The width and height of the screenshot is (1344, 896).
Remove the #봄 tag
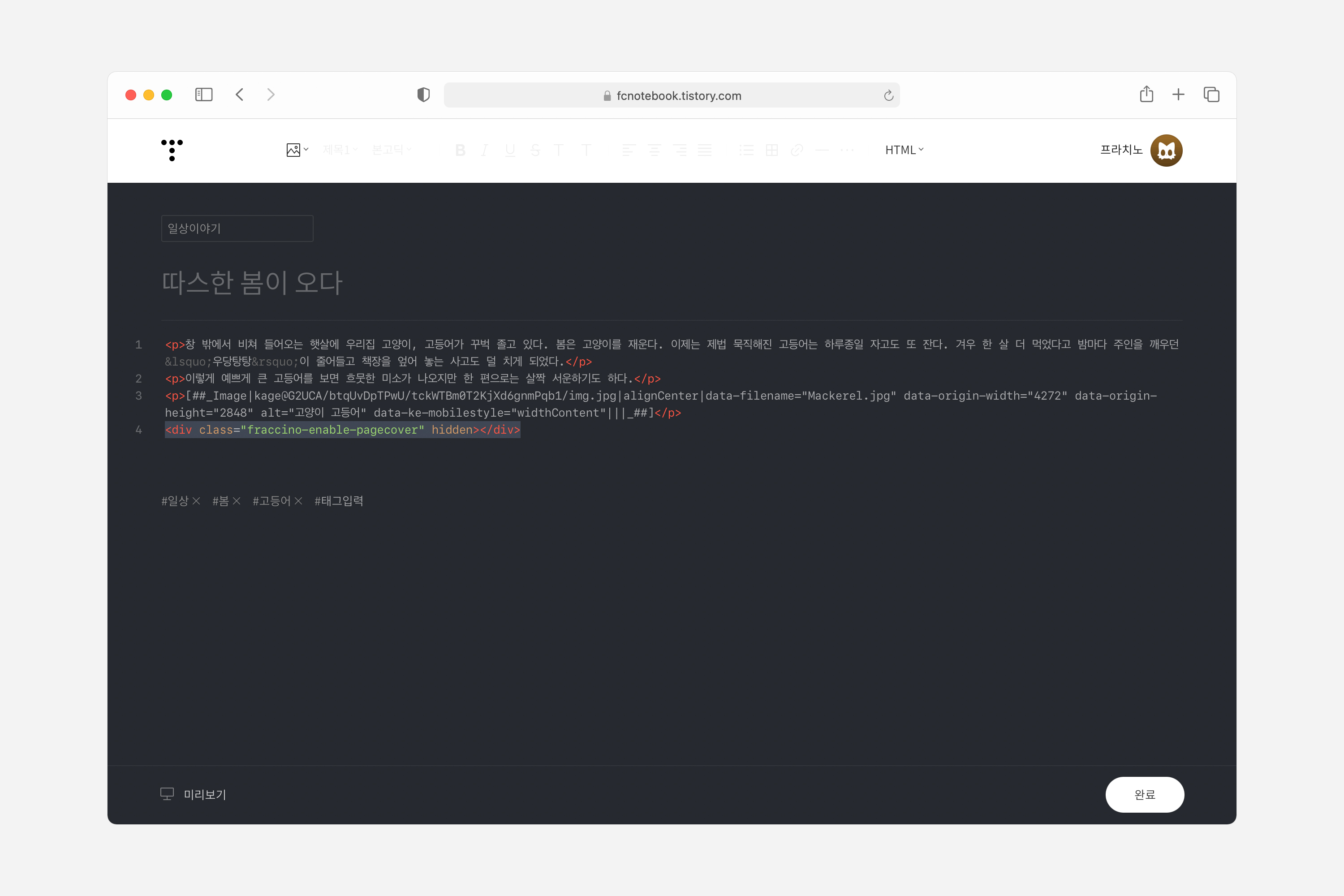(x=237, y=501)
